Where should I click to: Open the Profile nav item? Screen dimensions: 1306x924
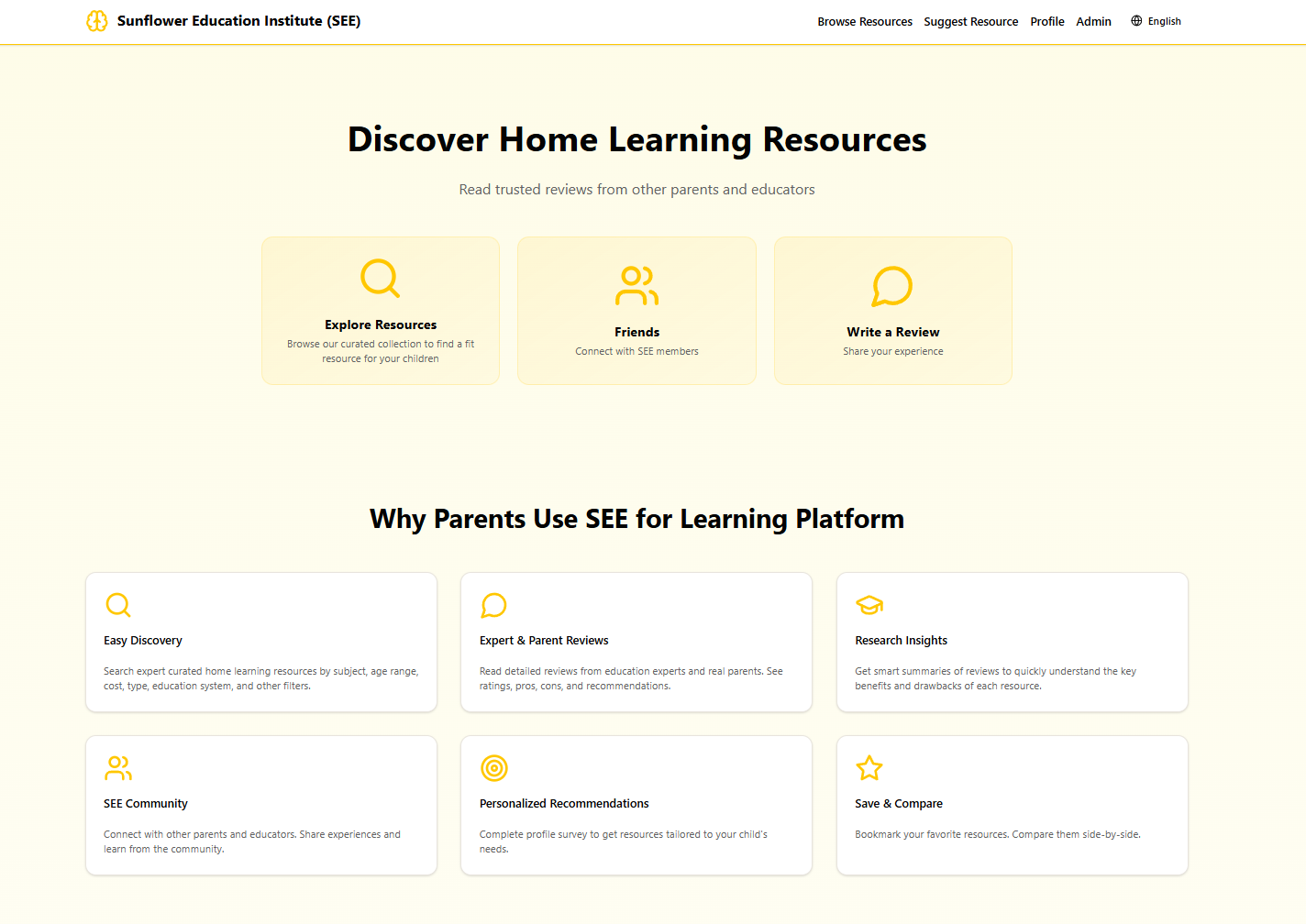pyautogui.click(x=1047, y=21)
